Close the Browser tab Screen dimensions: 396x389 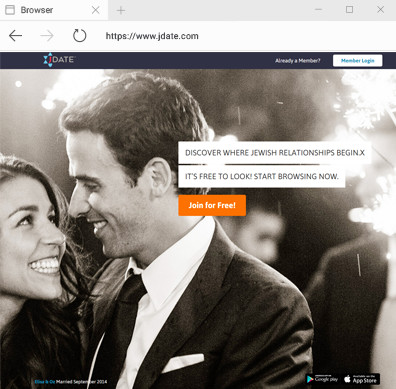point(96,10)
